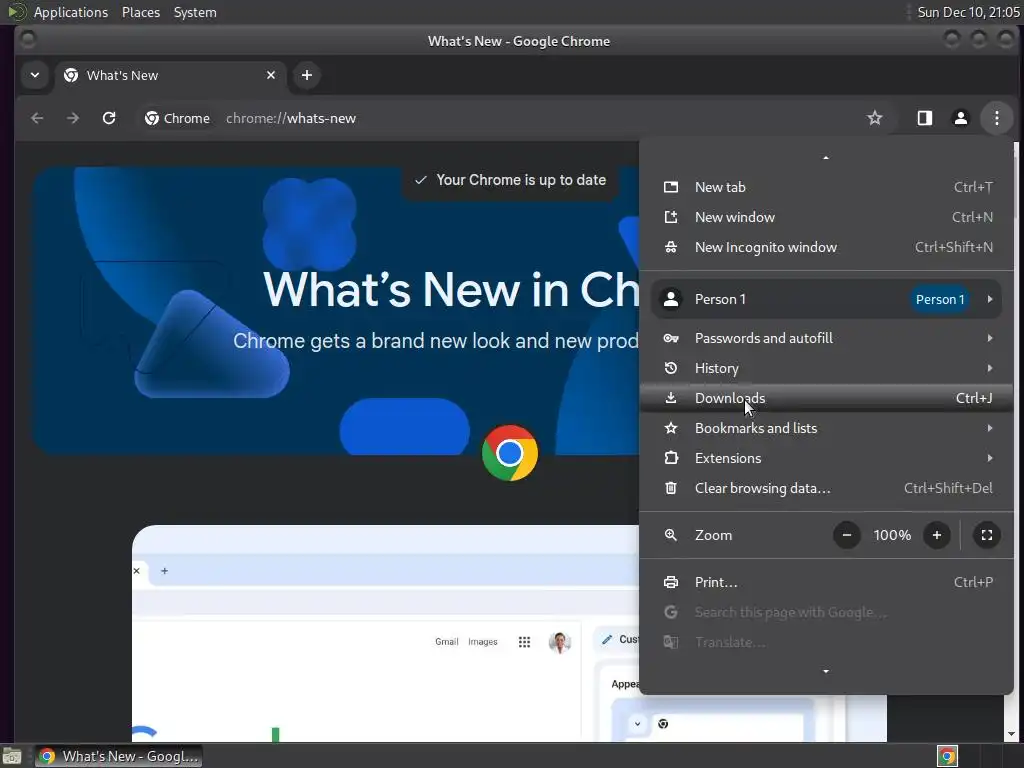Image resolution: width=1024 pixels, height=768 pixels.
Task: Decrease zoom with the minus button
Action: click(x=846, y=536)
